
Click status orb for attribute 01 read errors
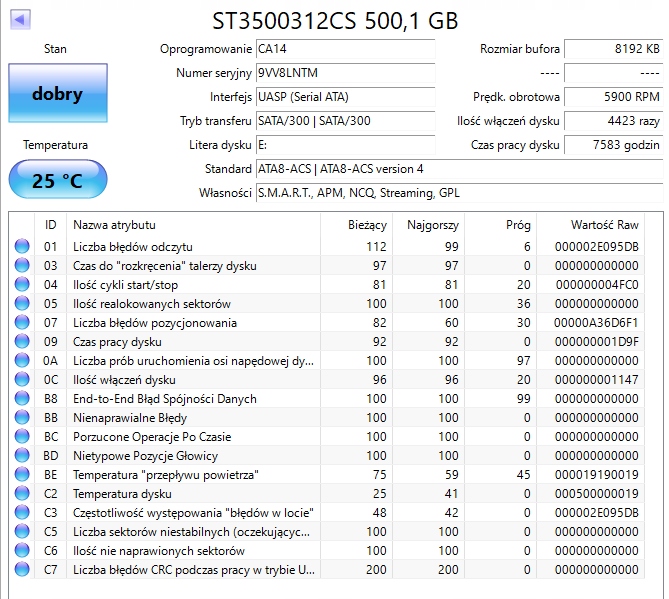(22, 247)
